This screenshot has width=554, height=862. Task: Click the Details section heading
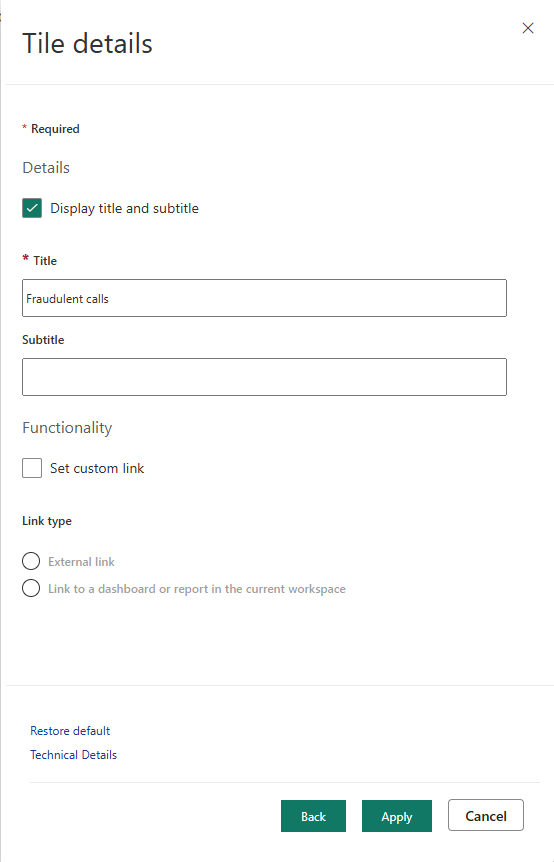point(46,168)
